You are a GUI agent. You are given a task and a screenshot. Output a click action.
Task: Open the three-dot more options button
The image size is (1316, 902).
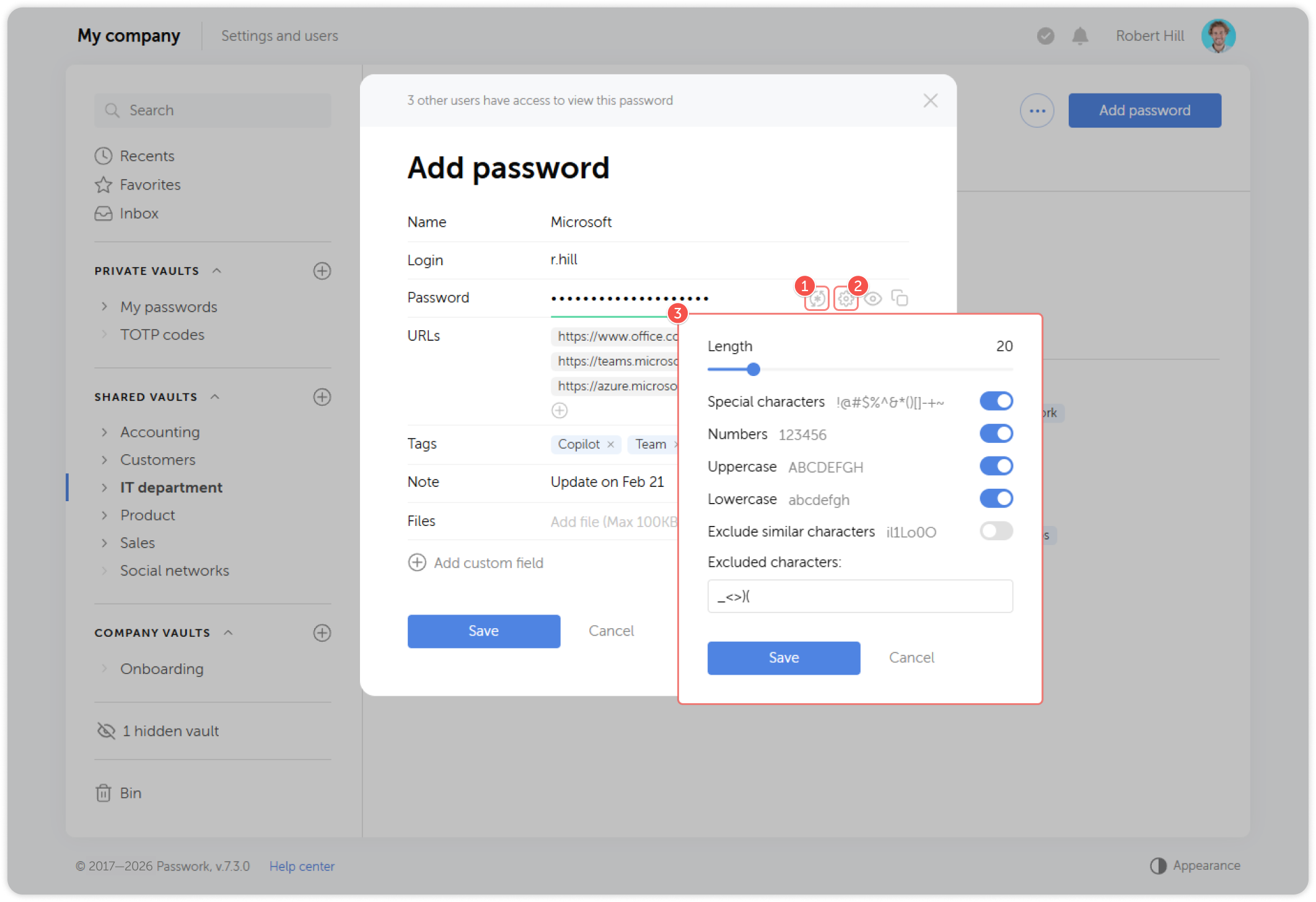1037,111
